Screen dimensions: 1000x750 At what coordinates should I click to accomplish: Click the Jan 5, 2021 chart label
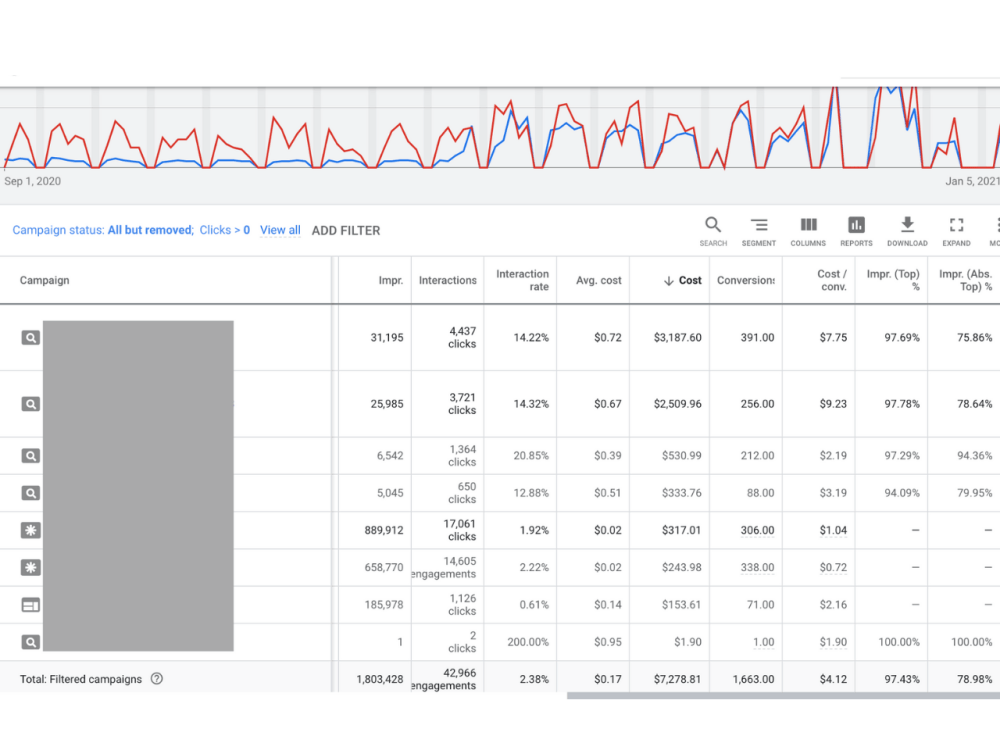[x=973, y=181]
